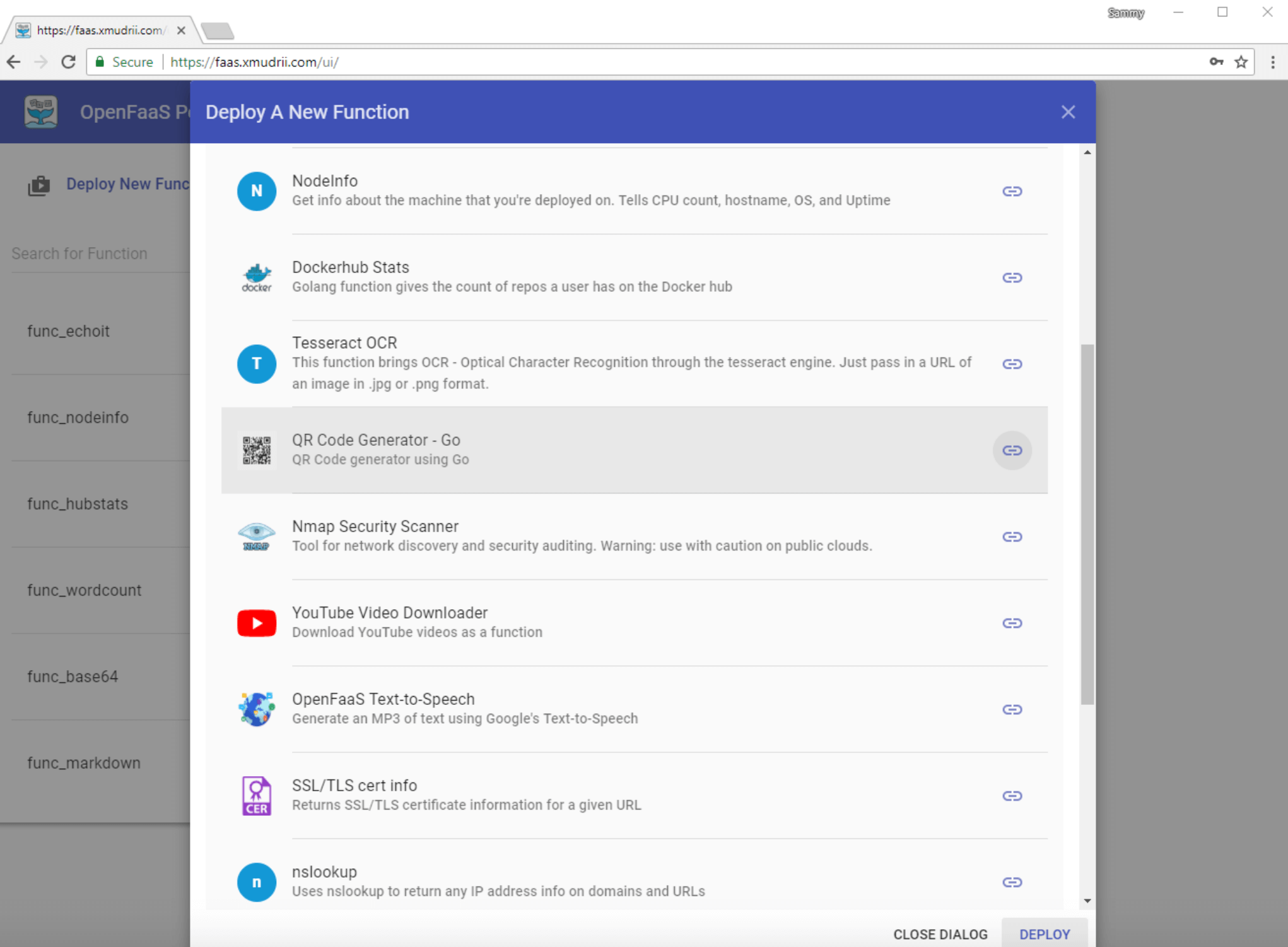Bookmark this page with the star icon

(x=1241, y=62)
